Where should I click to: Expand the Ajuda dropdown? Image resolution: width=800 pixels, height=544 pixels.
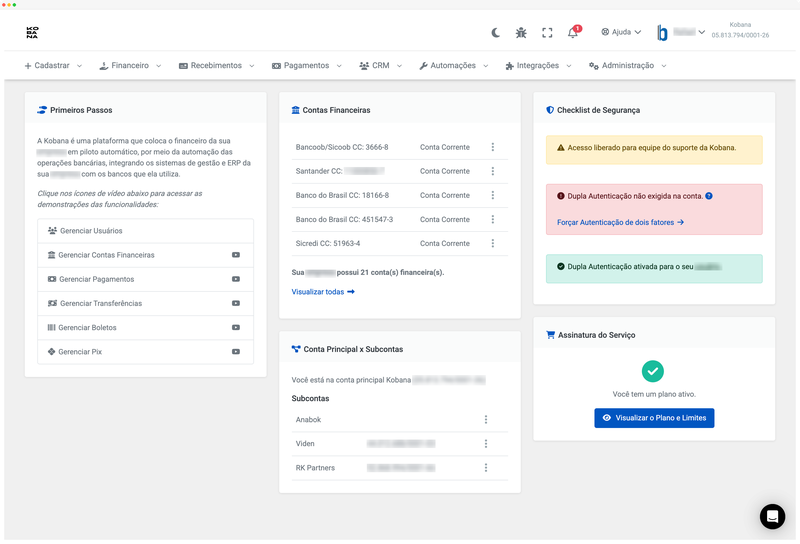(x=621, y=32)
